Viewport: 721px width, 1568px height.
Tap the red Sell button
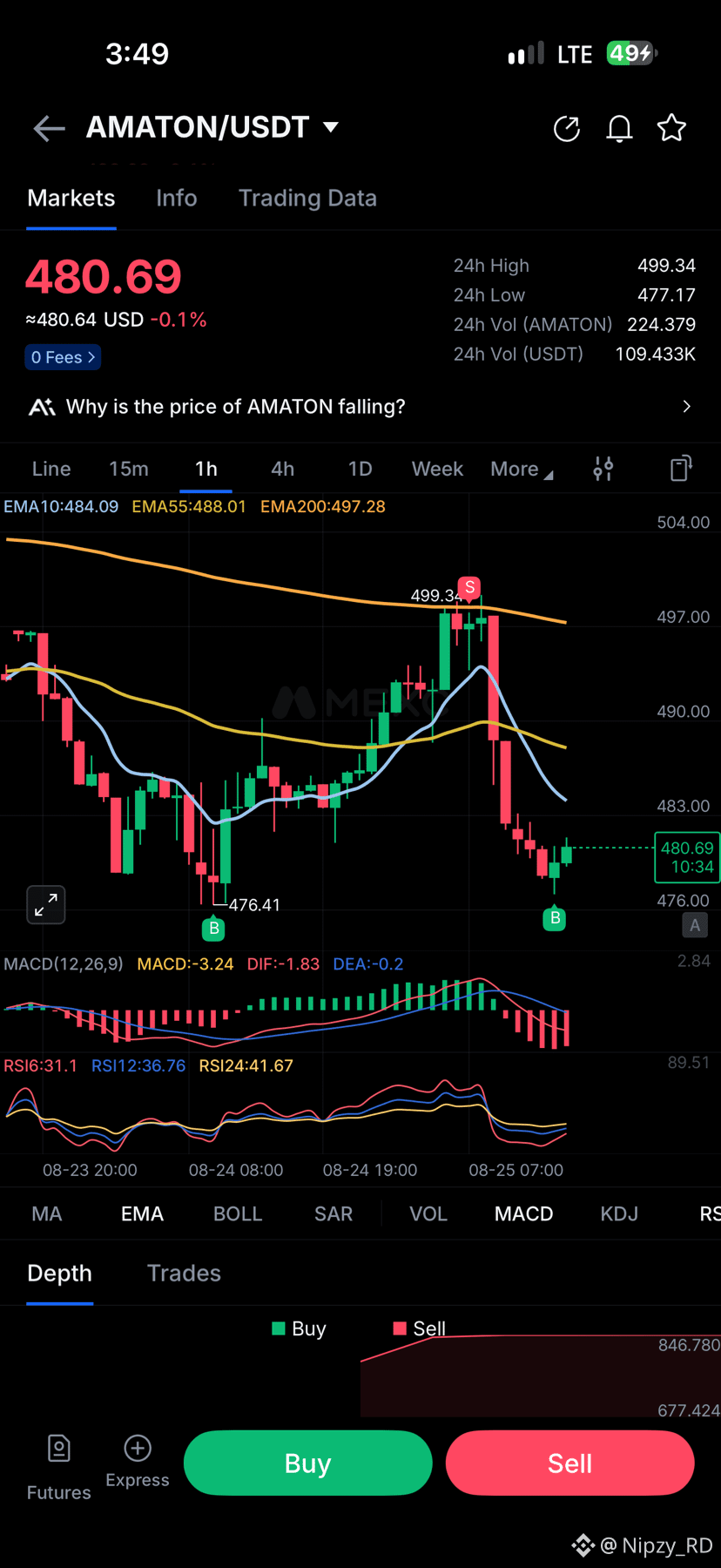570,1463
